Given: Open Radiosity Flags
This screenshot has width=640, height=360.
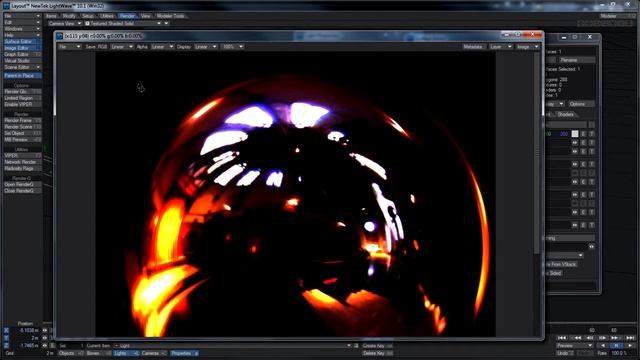Looking at the screenshot, I should coord(22,168).
